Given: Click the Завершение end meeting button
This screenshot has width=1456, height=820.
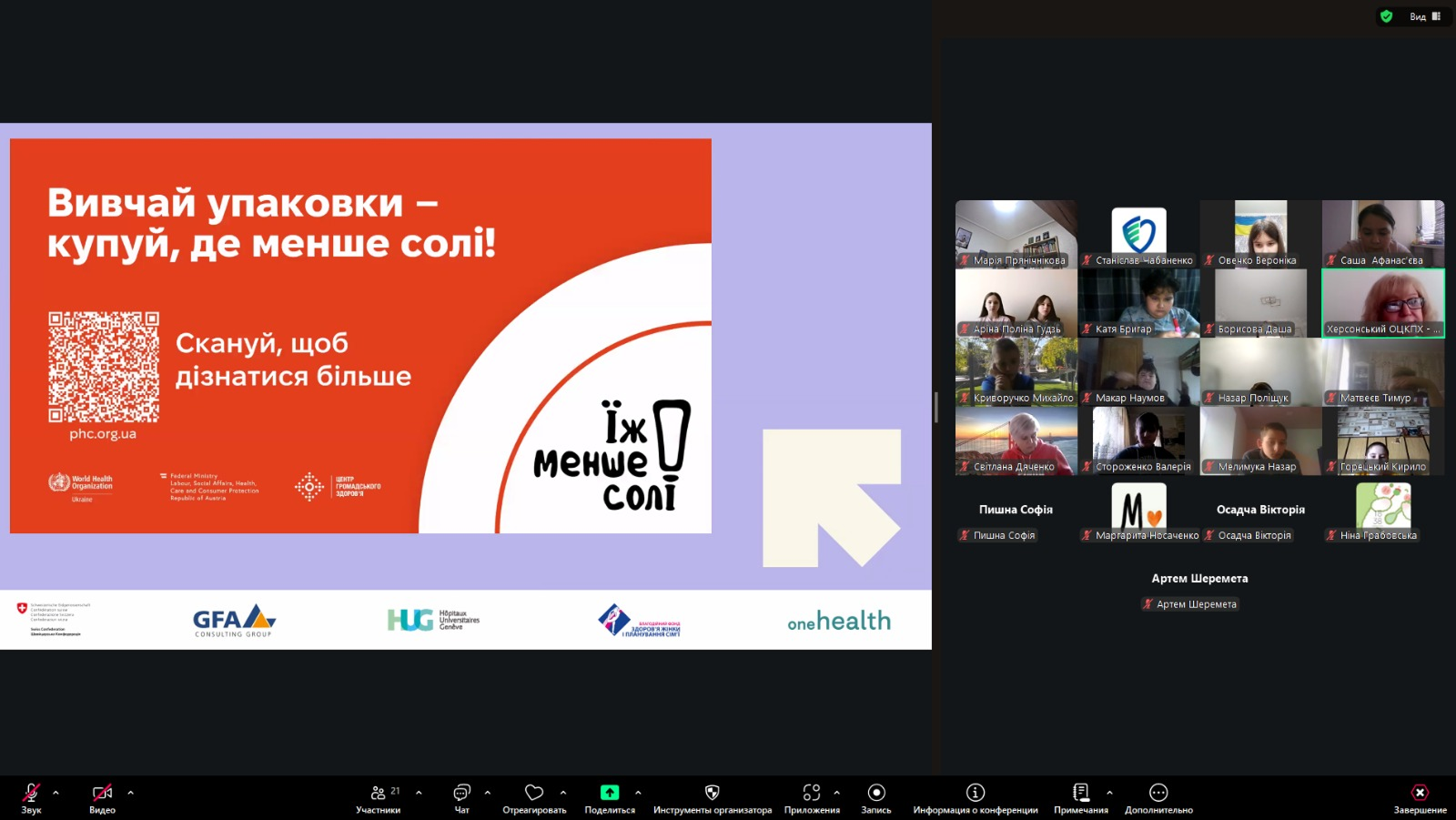Looking at the screenshot, I should 1420,793.
